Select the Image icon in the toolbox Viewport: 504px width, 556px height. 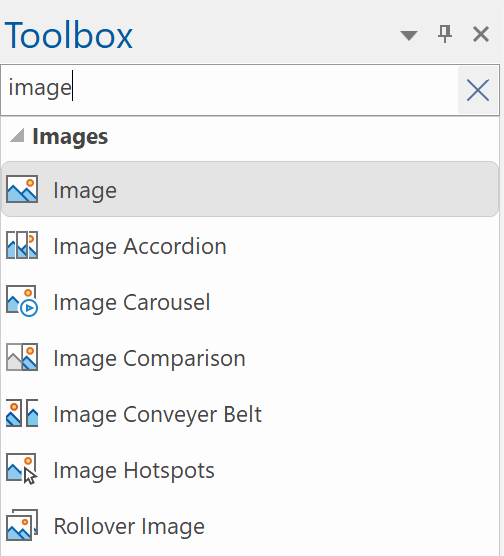point(22,189)
